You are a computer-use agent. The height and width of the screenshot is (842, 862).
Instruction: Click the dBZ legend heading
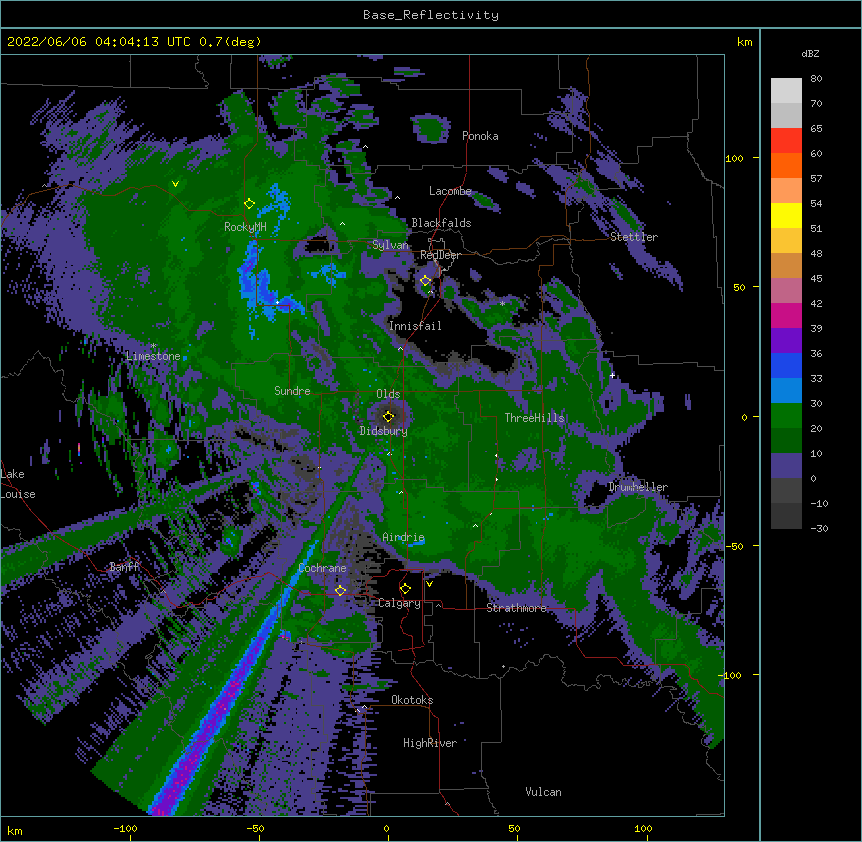click(810, 54)
